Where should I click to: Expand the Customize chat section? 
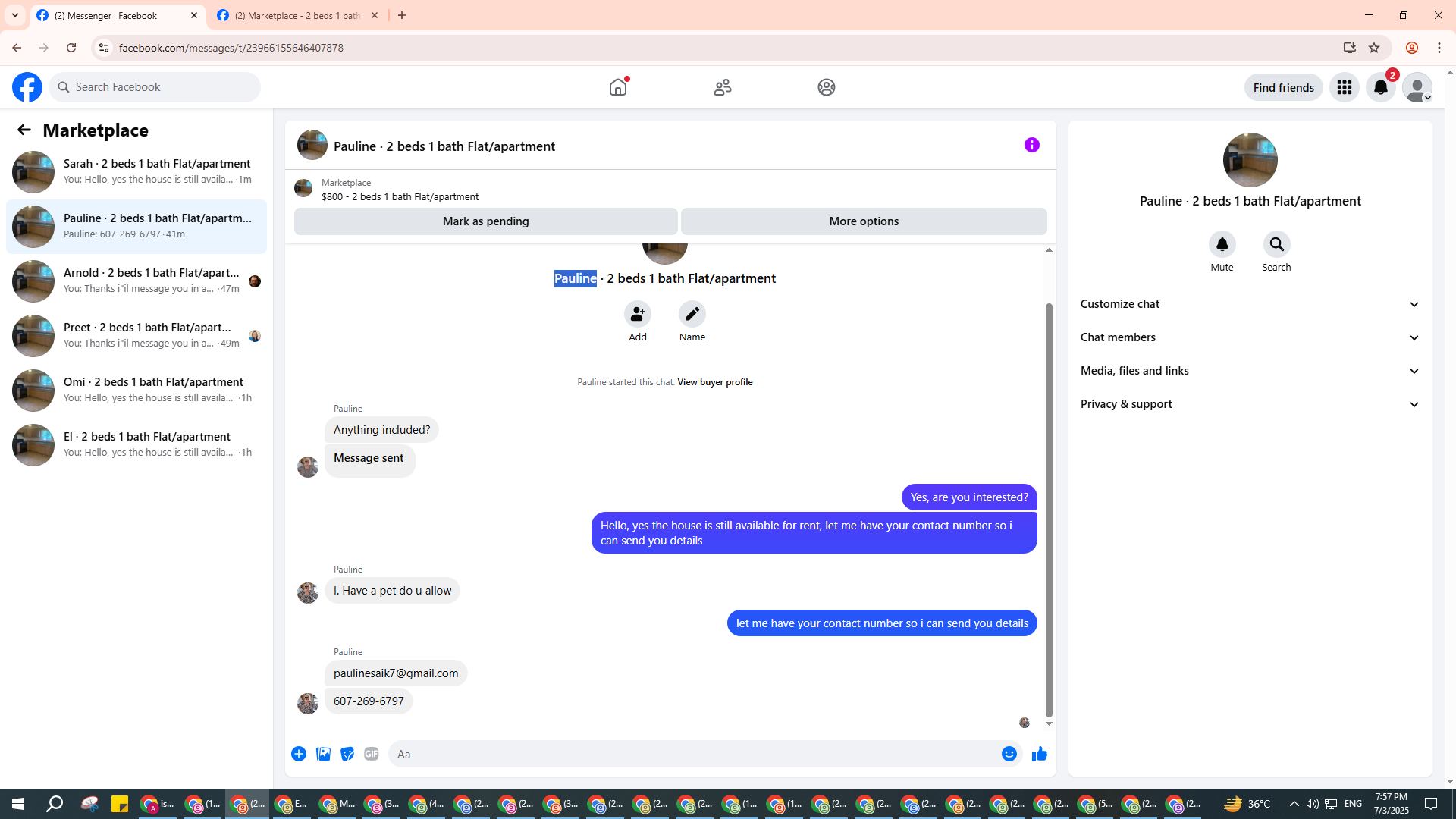(x=1250, y=304)
